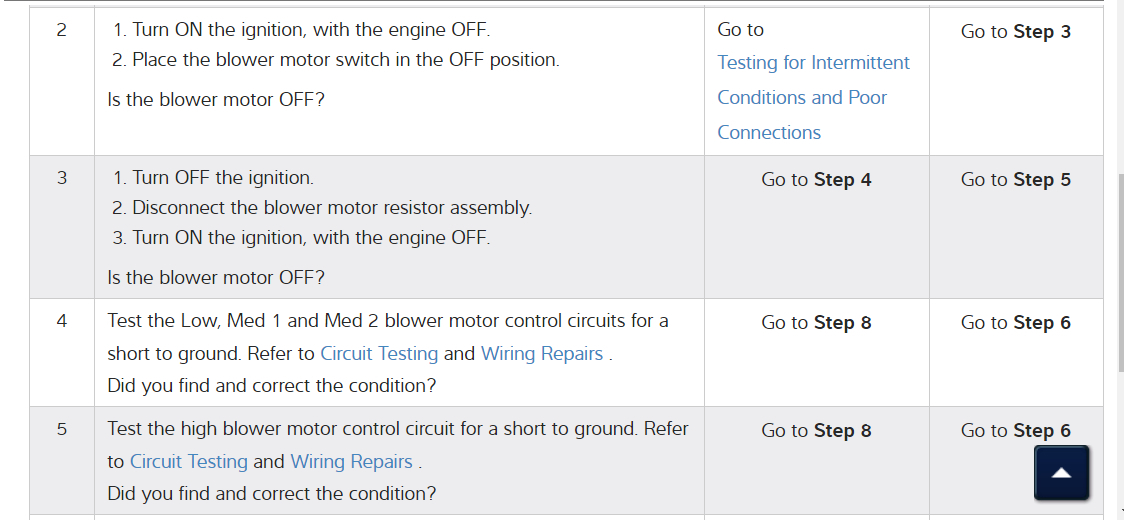Click 'Go to Step 4' in row 3

(x=816, y=180)
